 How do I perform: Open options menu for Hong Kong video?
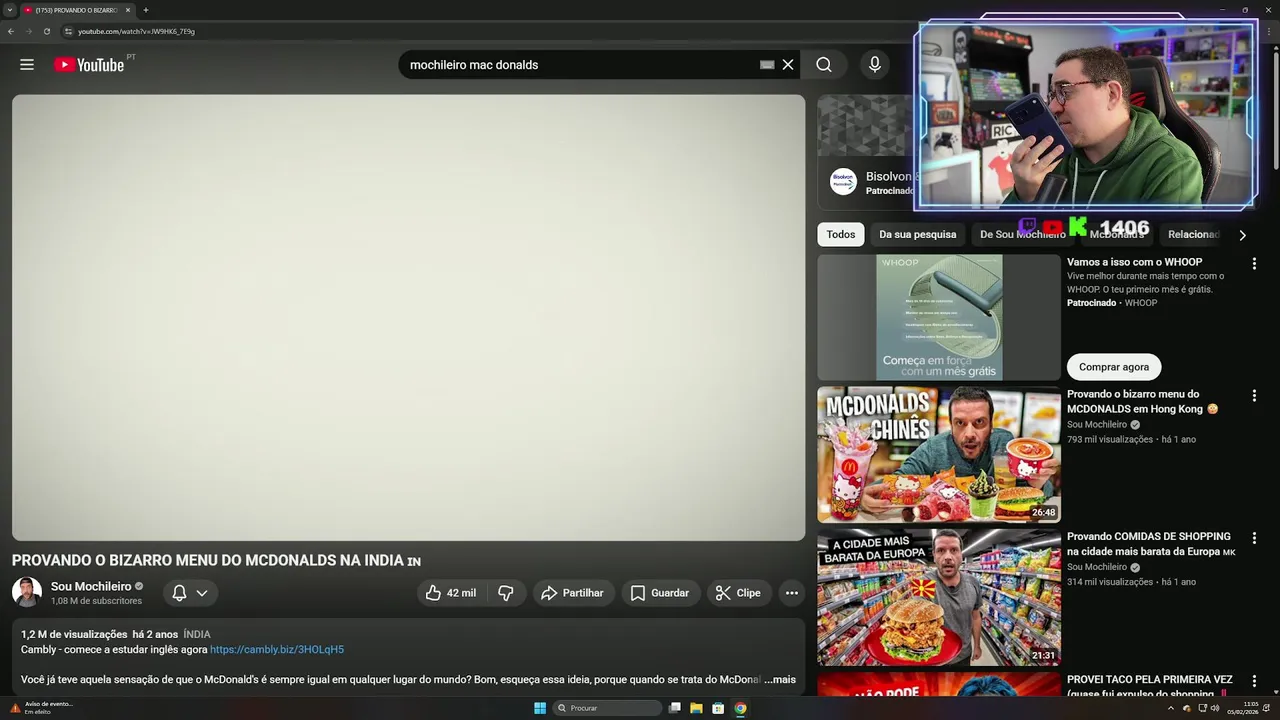click(1254, 396)
